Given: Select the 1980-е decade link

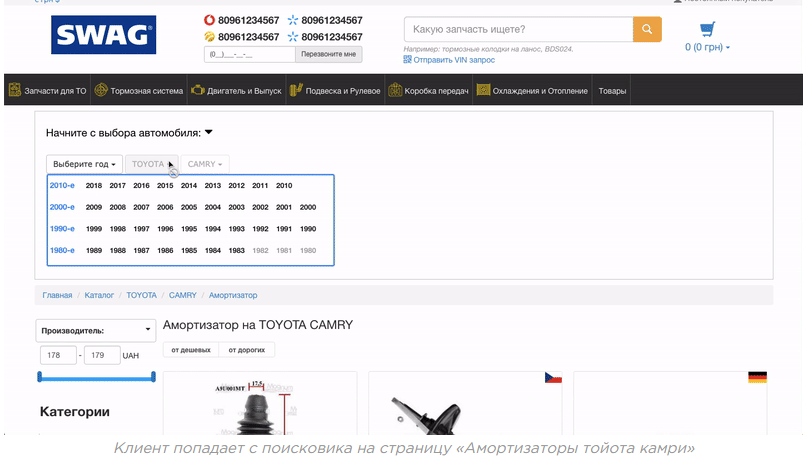Looking at the screenshot, I should coord(62,250).
